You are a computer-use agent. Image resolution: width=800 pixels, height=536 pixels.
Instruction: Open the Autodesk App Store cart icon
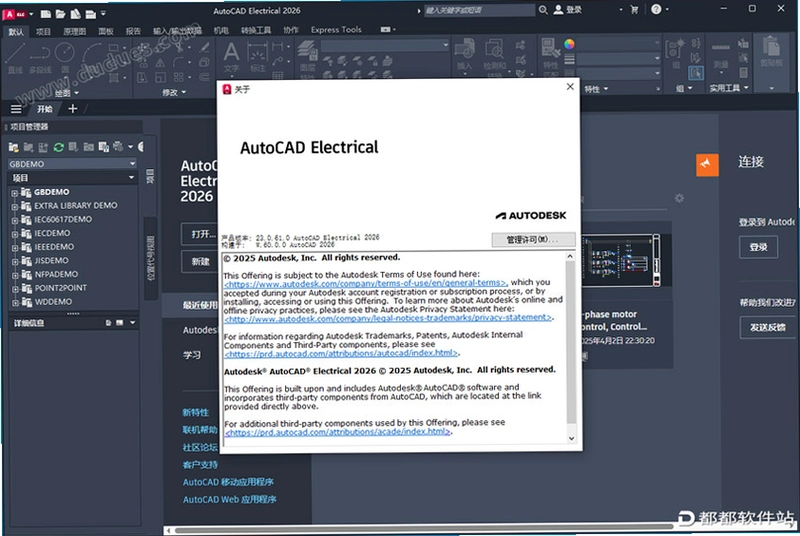[x=634, y=10]
